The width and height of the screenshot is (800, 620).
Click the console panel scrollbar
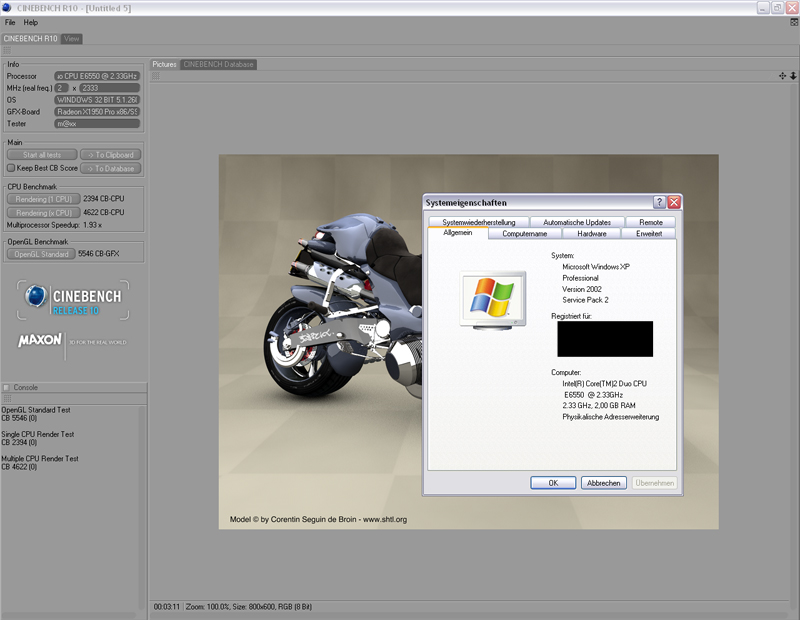[x=142, y=508]
